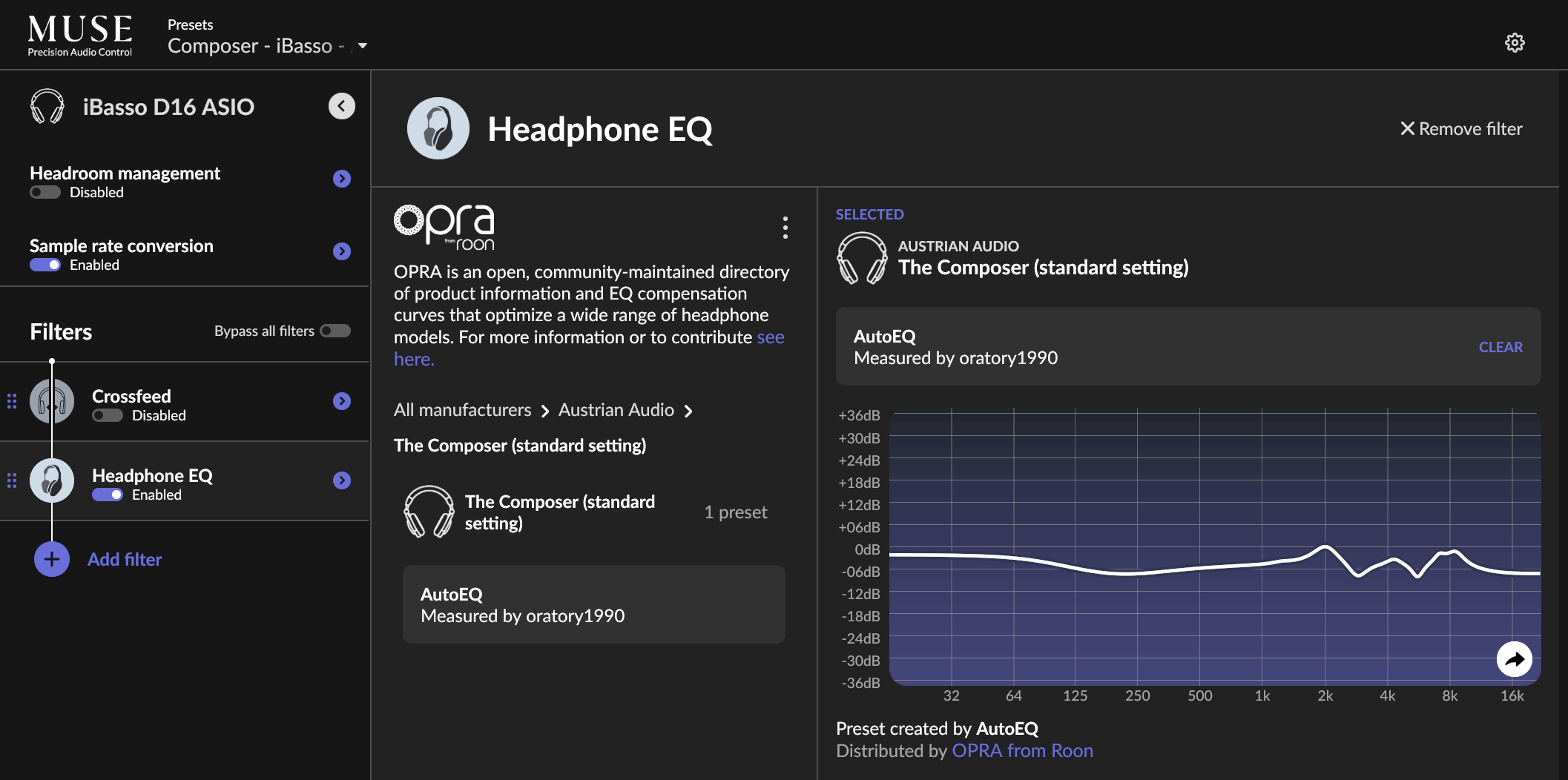Click the 0dB axis label
The height and width of the screenshot is (780, 1568).
(867, 549)
